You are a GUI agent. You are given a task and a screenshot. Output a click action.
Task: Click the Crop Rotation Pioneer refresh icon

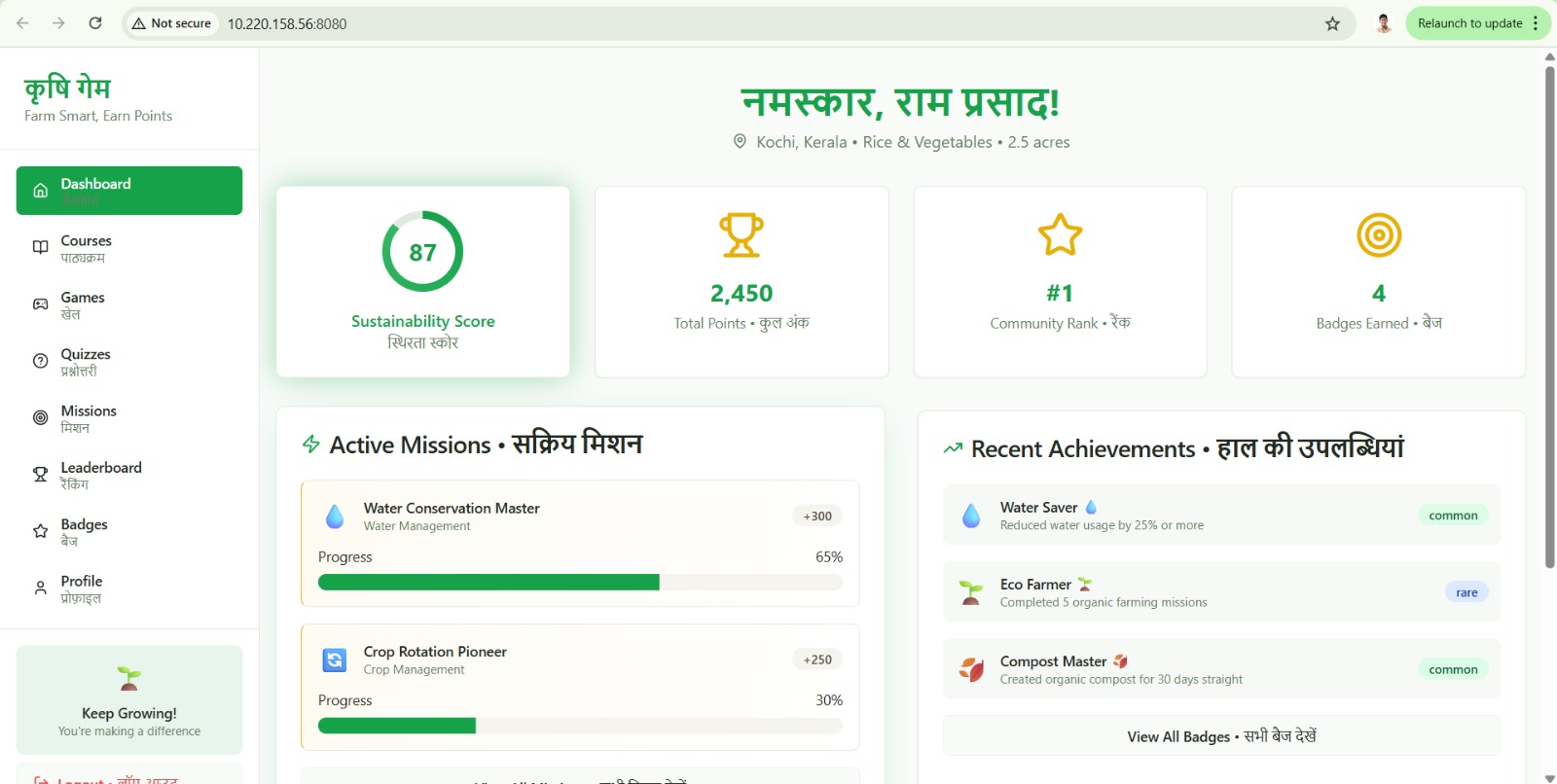(x=335, y=660)
